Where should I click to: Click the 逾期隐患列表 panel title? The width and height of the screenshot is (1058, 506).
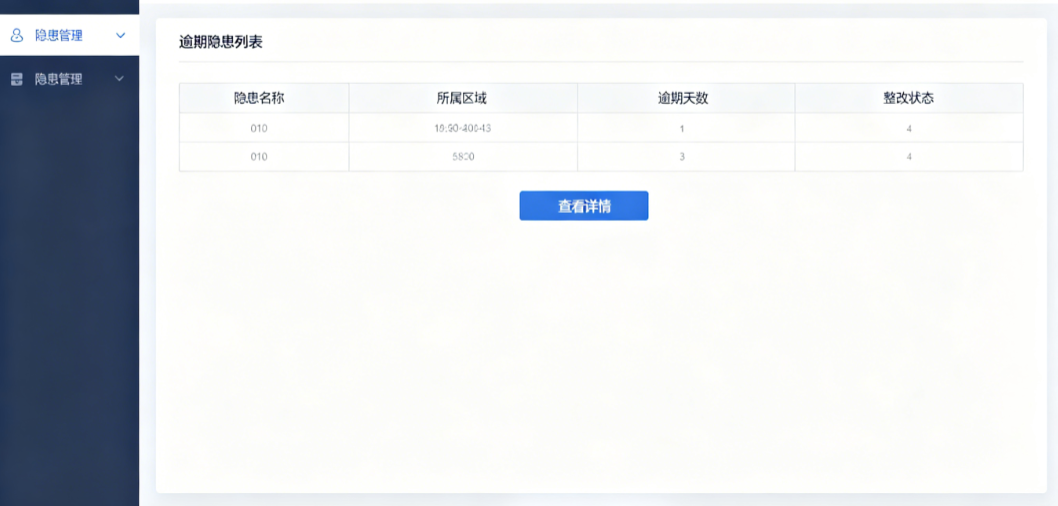pyautogui.click(x=221, y=42)
